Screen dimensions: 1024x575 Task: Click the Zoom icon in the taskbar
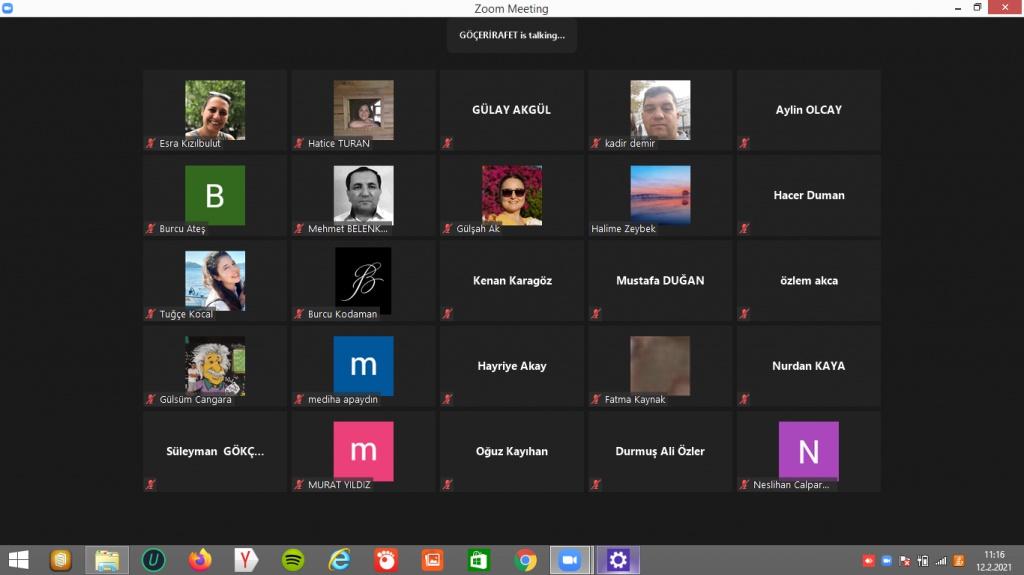(571, 560)
